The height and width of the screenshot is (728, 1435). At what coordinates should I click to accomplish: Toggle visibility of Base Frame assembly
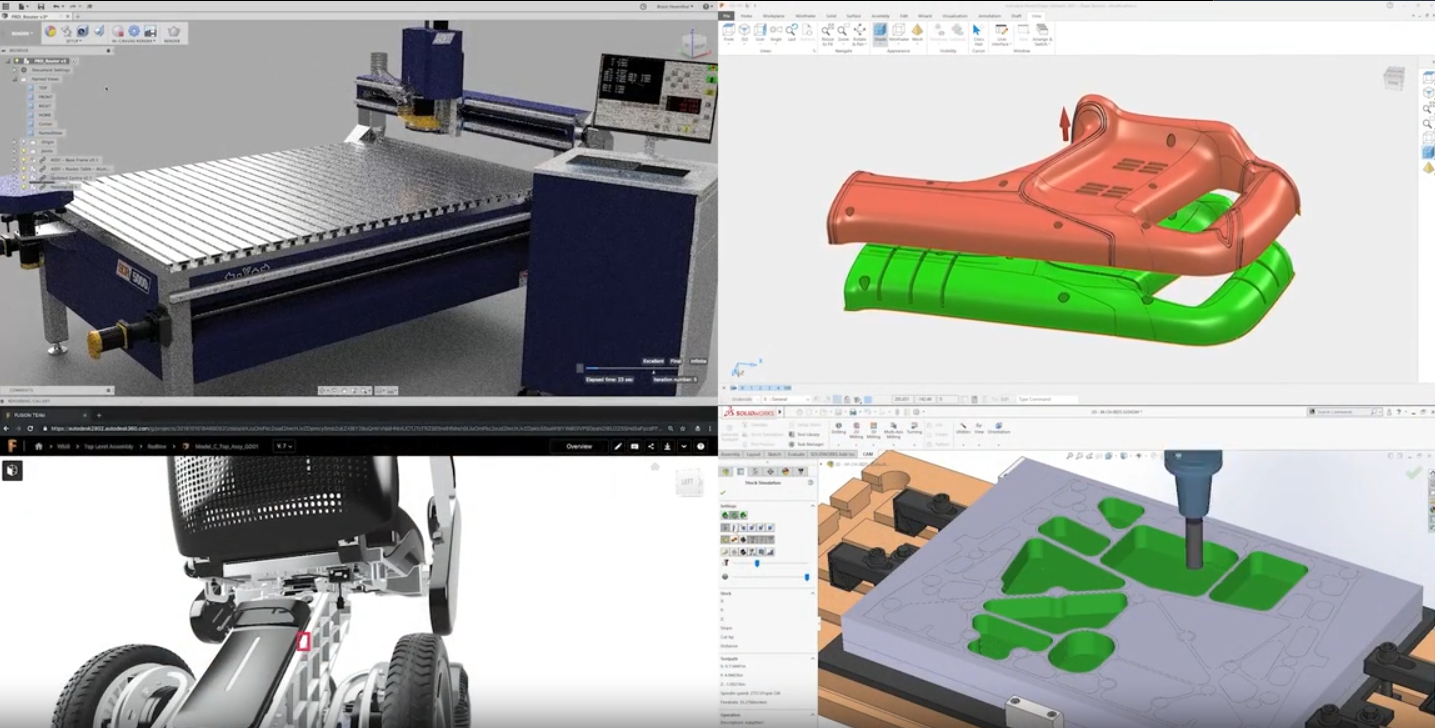[25, 160]
